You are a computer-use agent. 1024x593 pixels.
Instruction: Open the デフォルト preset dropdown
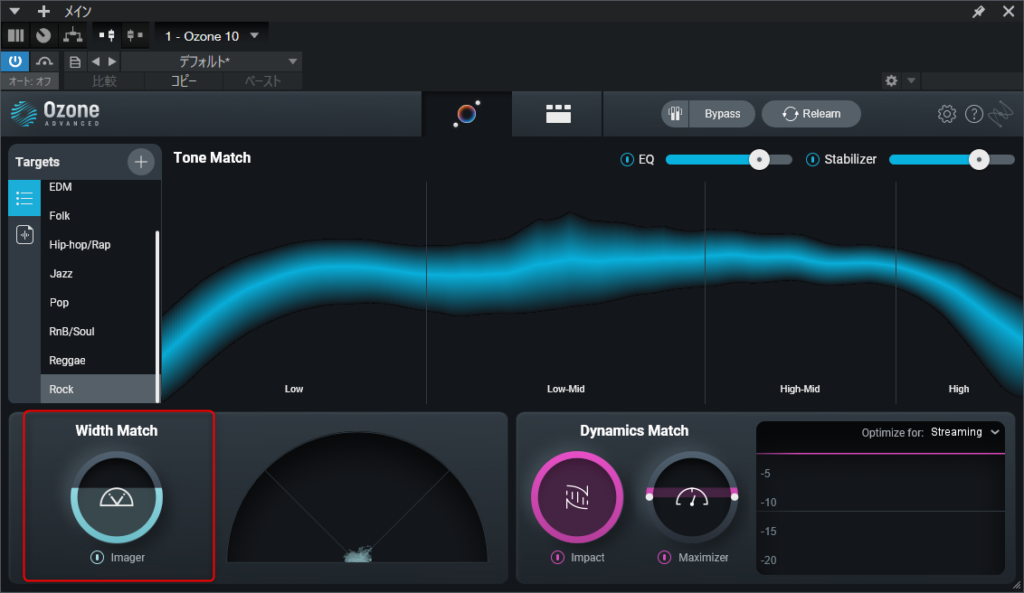(x=212, y=61)
